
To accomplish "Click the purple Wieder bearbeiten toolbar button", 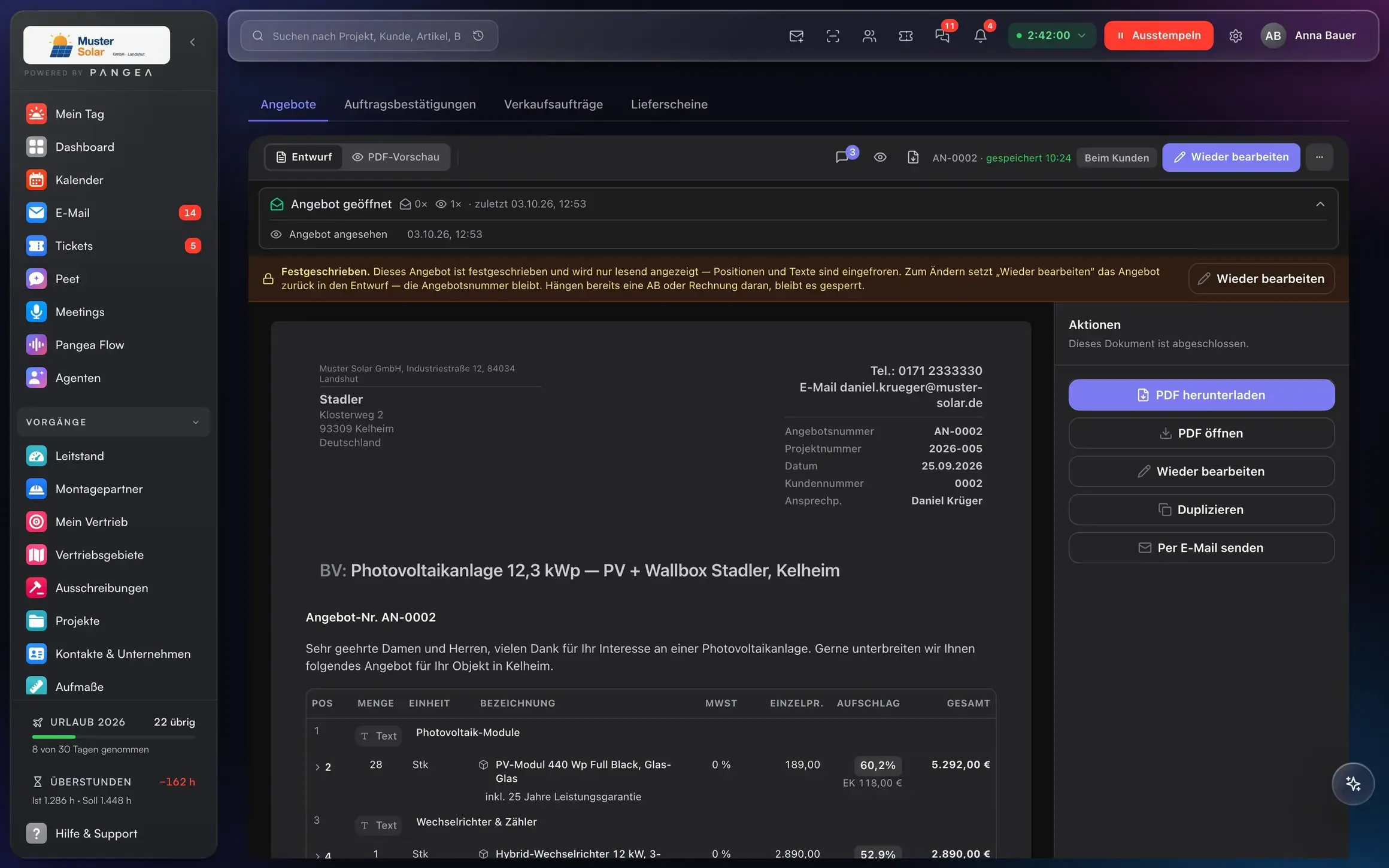I will point(1230,157).
